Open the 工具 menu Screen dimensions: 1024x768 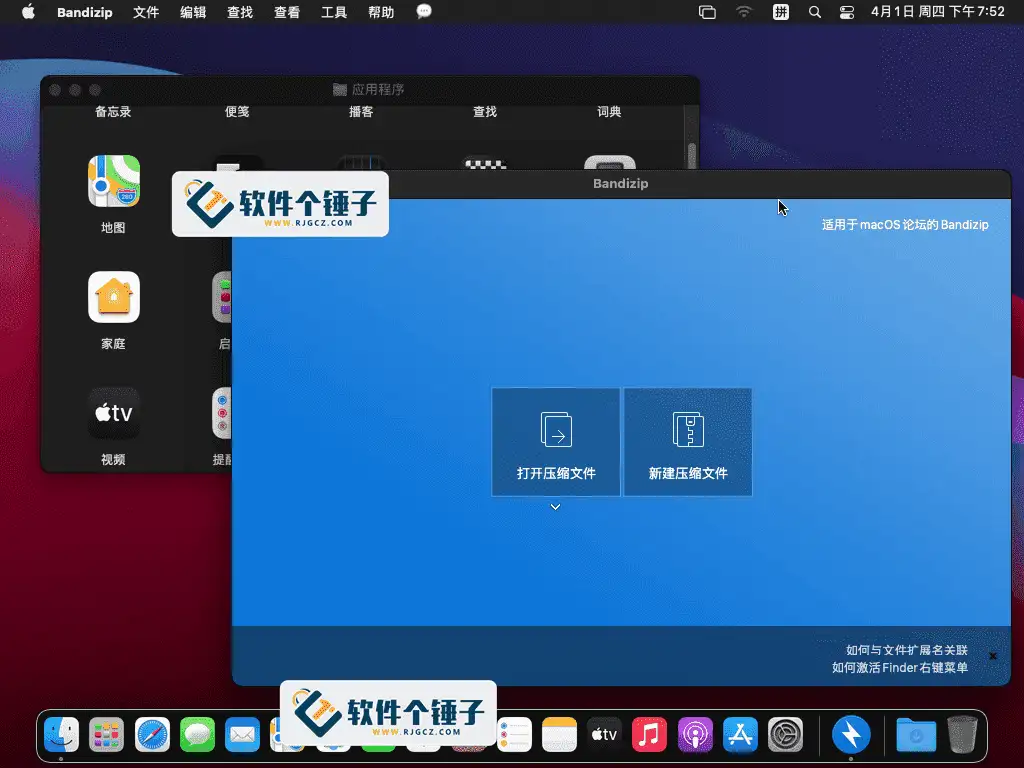click(334, 13)
